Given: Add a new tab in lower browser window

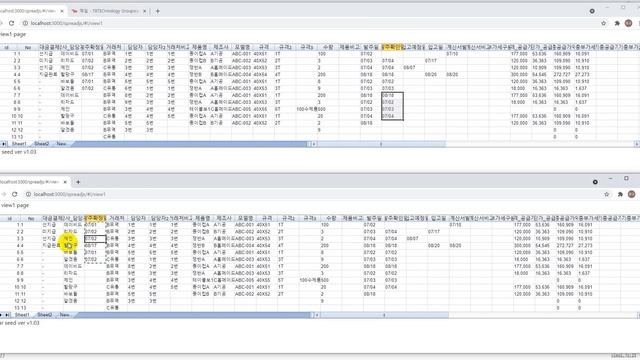Looking at the screenshot, I should (x=78, y=182).
